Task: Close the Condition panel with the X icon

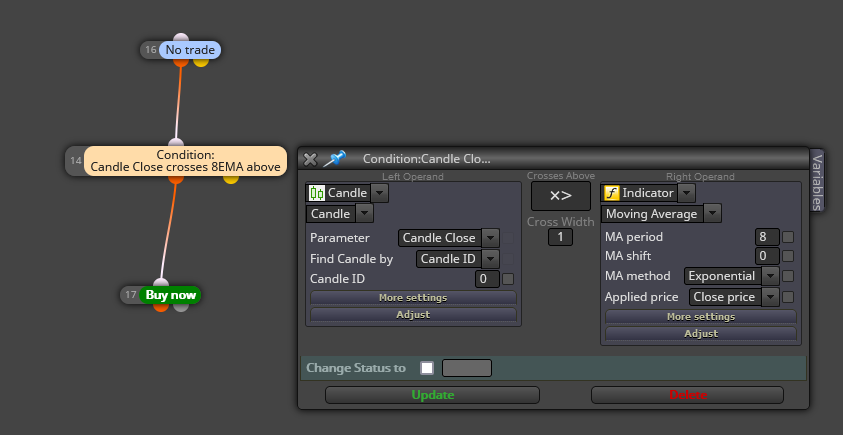Action: (x=310, y=159)
